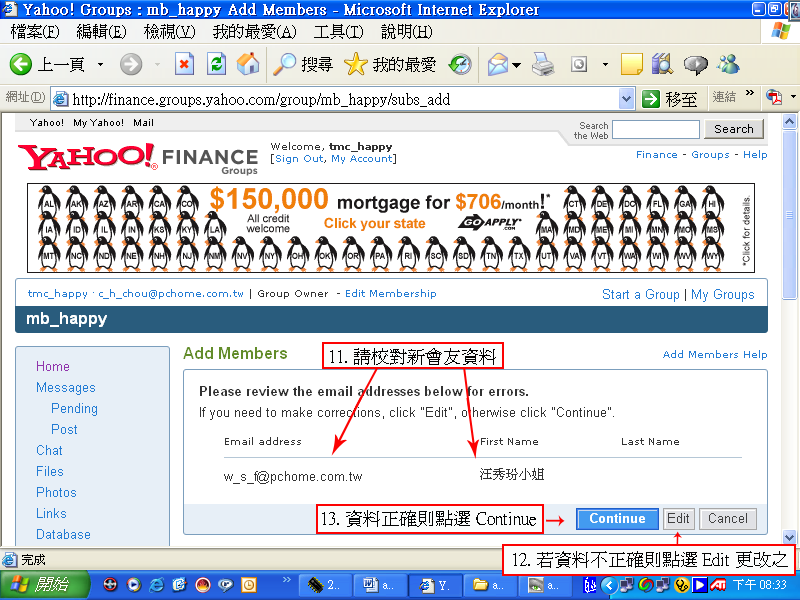
Task: Click the Continue button
Action: [617, 519]
